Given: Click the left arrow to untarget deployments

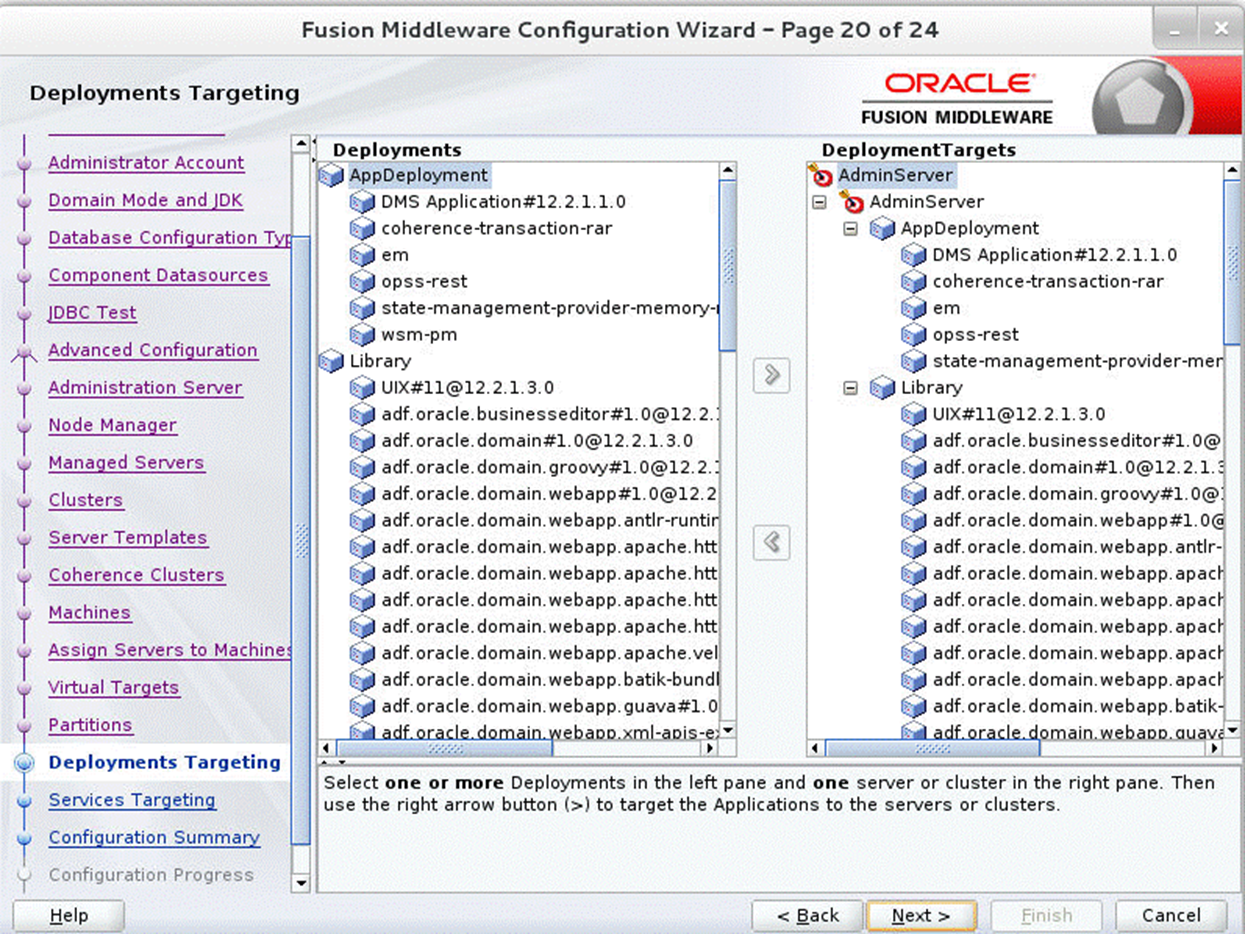Looking at the screenshot, I should pyautogui.click(x=770, y=542).
